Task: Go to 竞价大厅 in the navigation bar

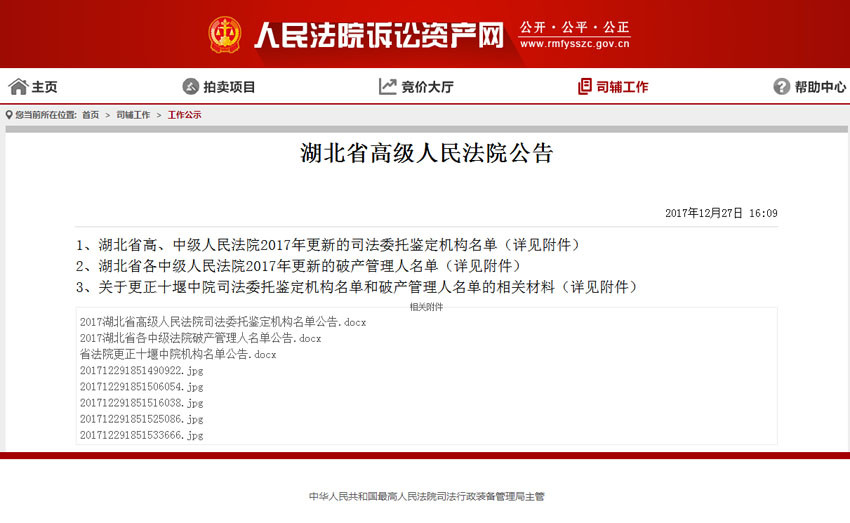Action: (427, 87)
